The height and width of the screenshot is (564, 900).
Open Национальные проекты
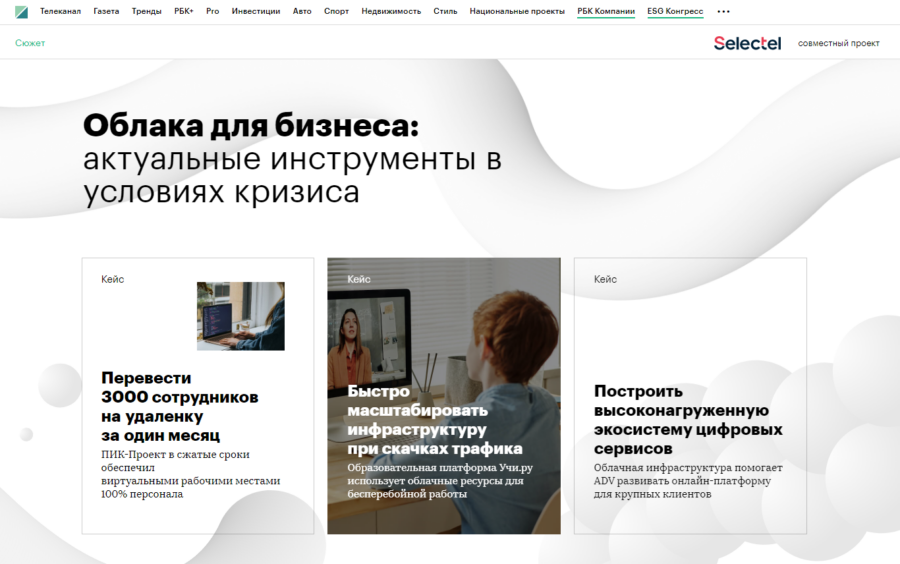pos(517,11)
